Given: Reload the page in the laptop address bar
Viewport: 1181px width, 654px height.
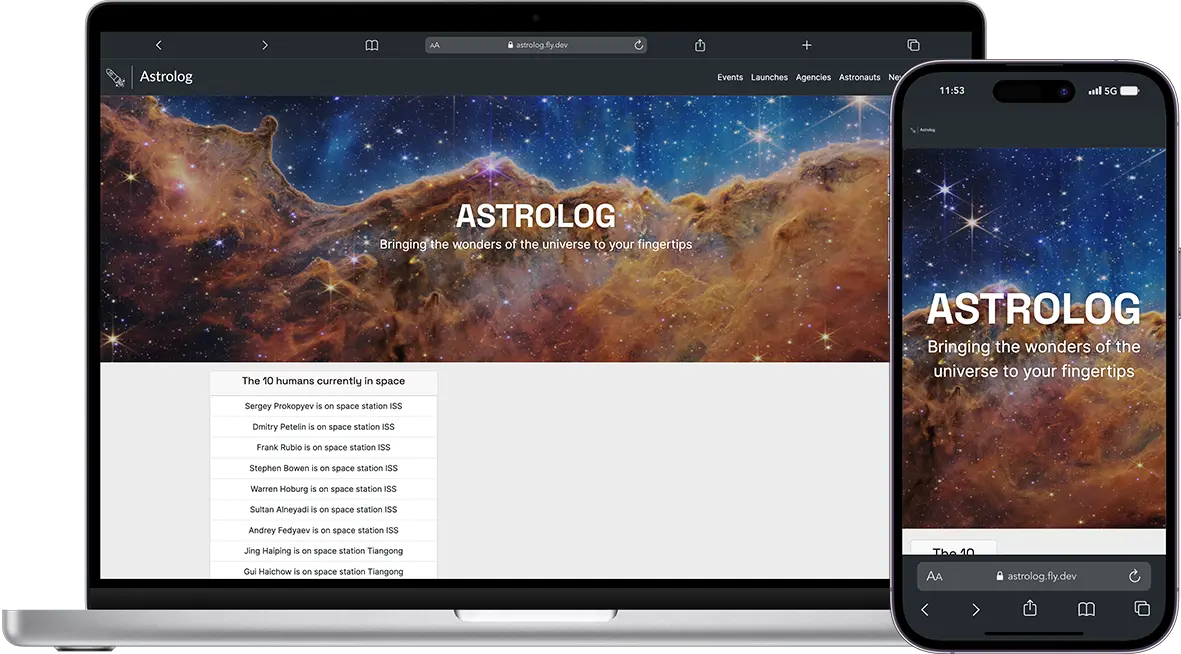Looking at the screenshot, I should [x=638, y=45].
